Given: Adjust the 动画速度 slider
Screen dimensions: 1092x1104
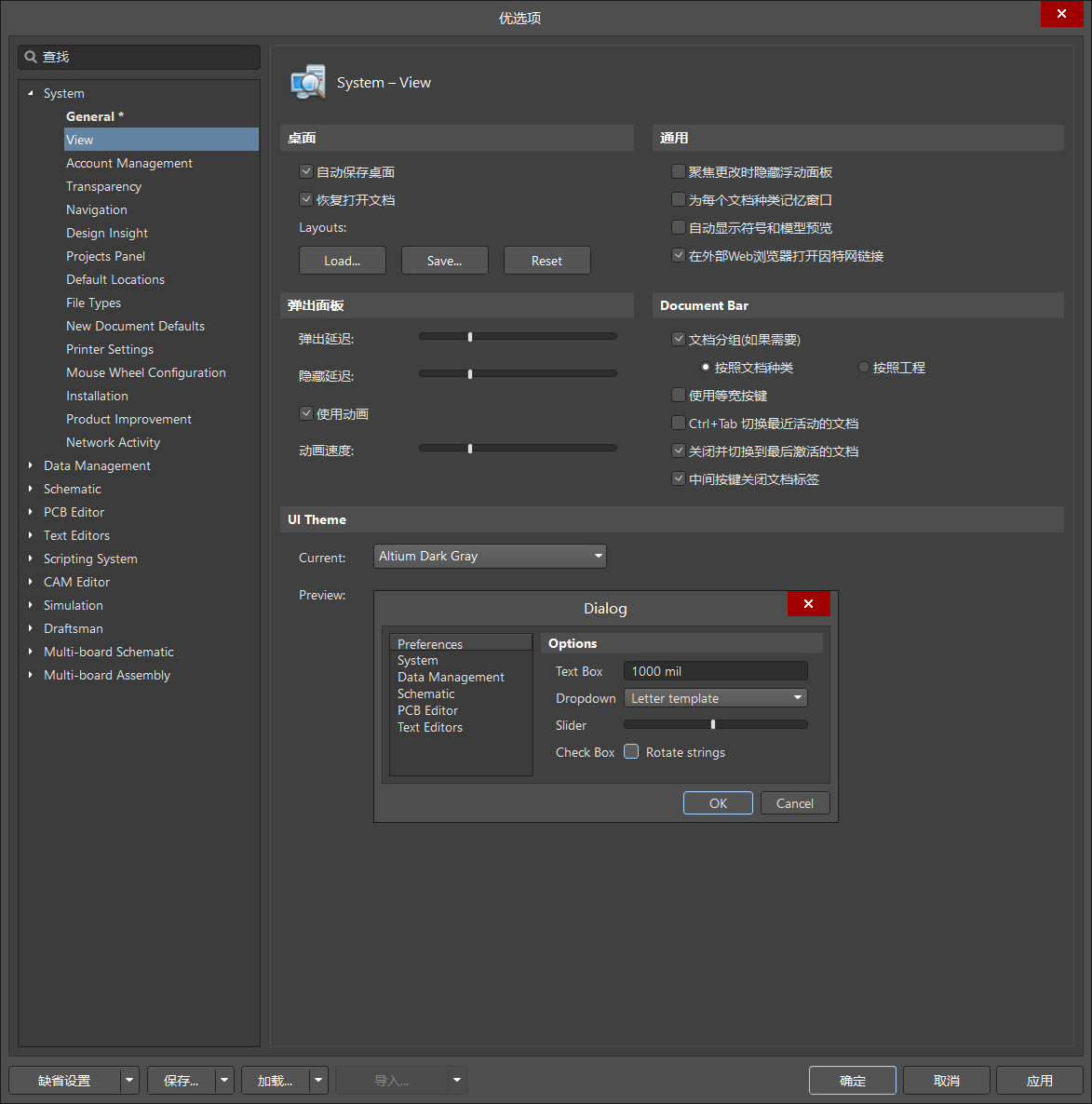Looking at the screenshot, I should pos(469,448).
